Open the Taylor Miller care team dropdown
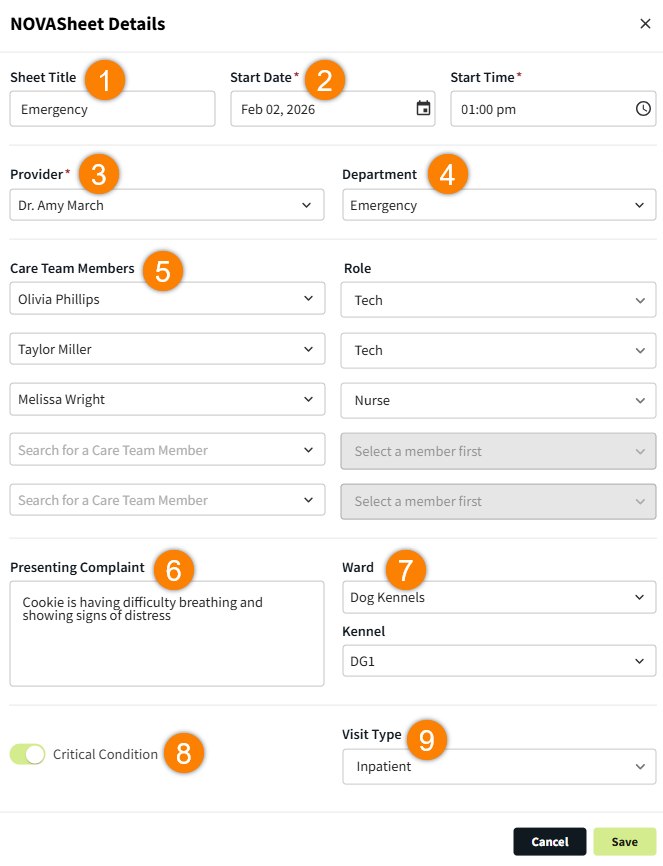This screenshot has height=866, width=663. click(167, 349)
